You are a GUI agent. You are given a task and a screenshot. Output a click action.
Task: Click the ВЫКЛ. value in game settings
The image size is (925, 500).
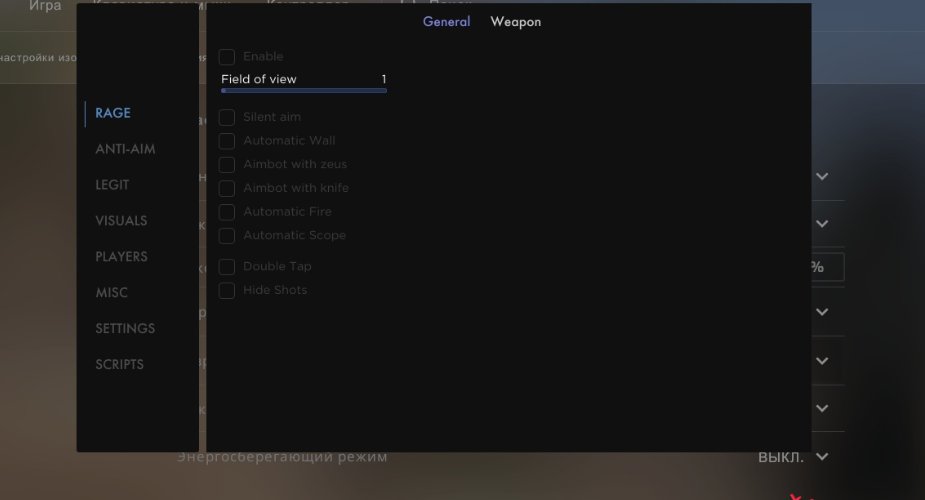(x=780, y=457)
